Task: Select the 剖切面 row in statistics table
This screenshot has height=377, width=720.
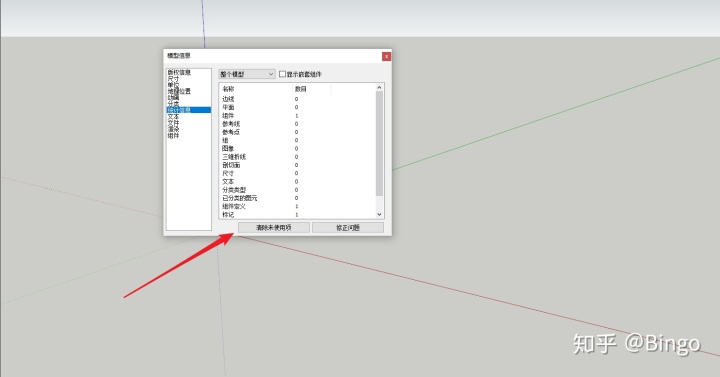Action: (x=297, y=165)
